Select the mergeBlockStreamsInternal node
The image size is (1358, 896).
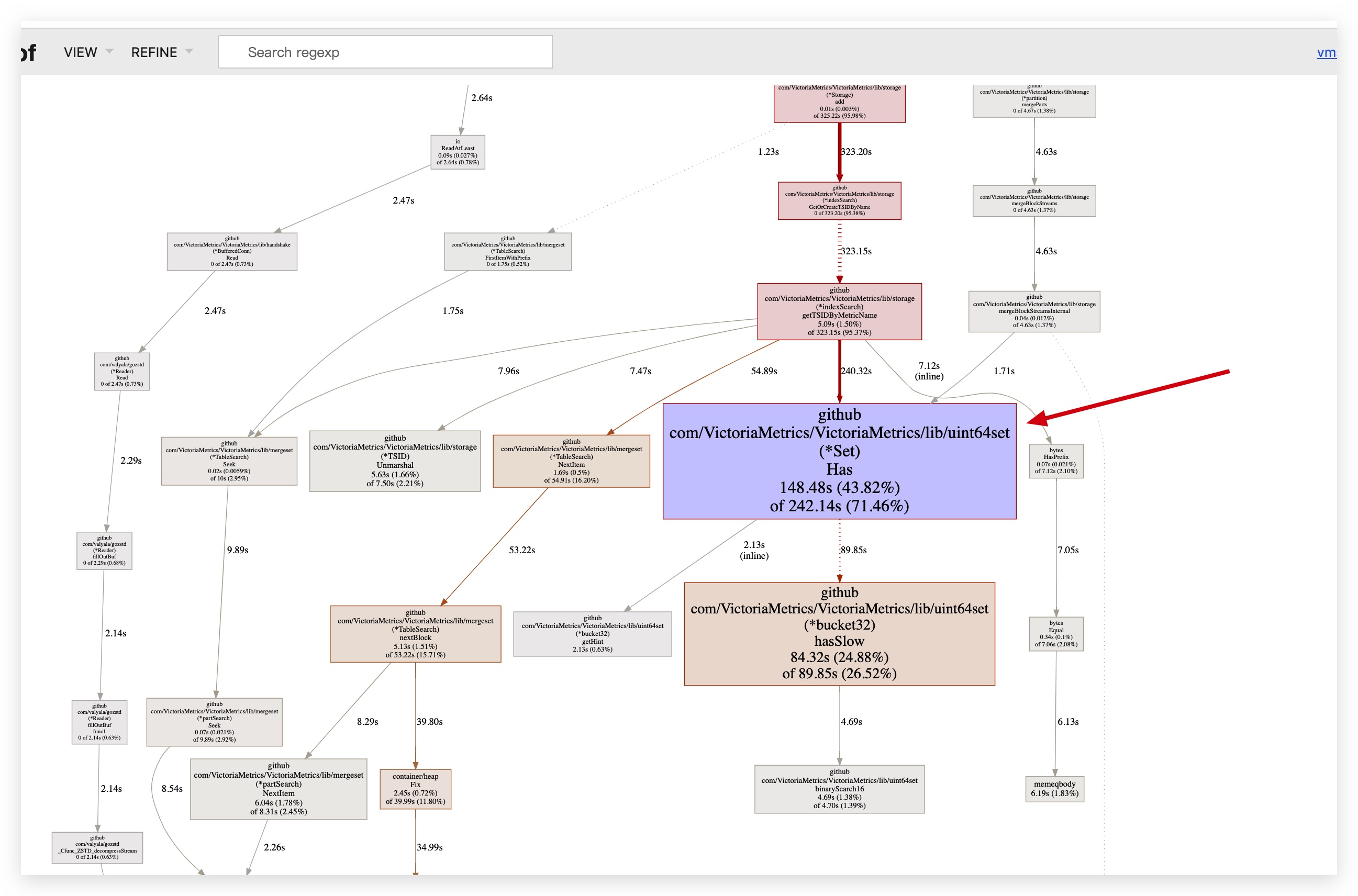point(1033,311)
